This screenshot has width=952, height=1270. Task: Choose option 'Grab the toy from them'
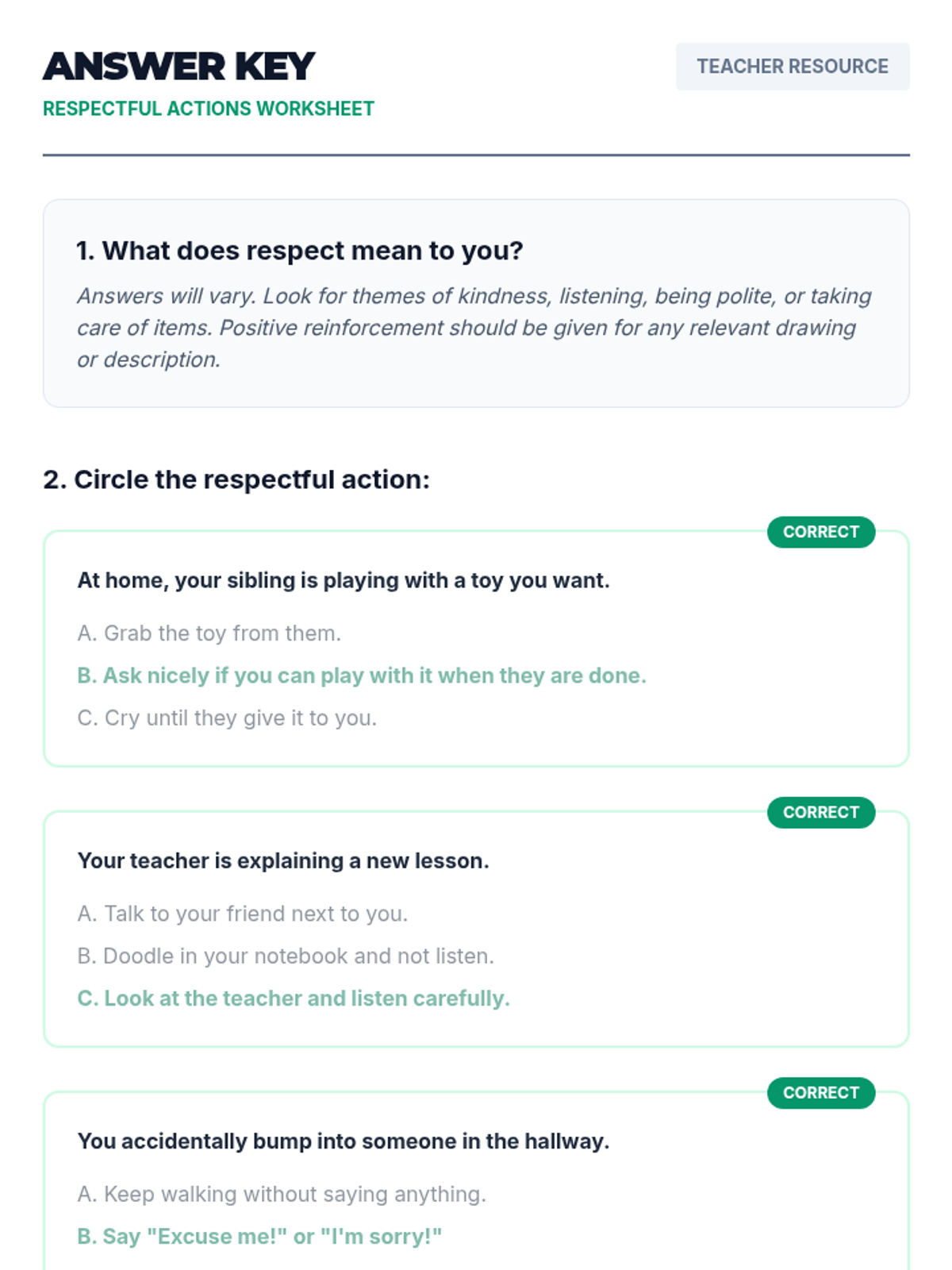tap(209, 633)
